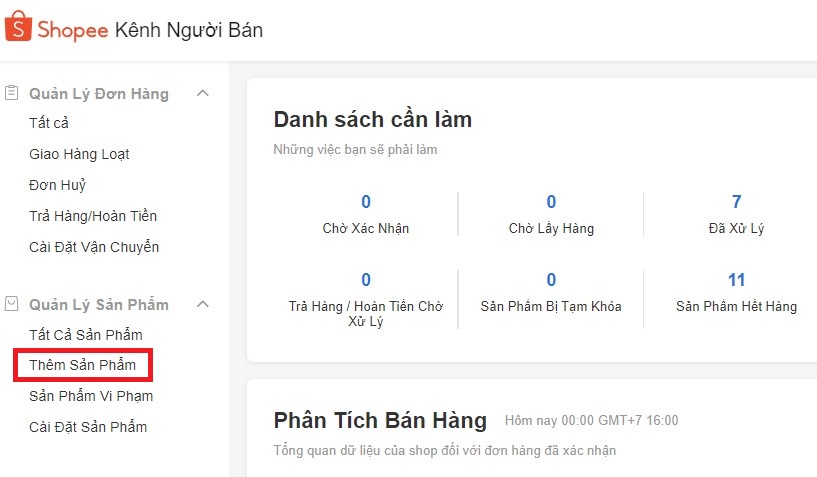
Task: Collapse the Quản Lý Sản Phẩm section chevron
Action: 203,304
